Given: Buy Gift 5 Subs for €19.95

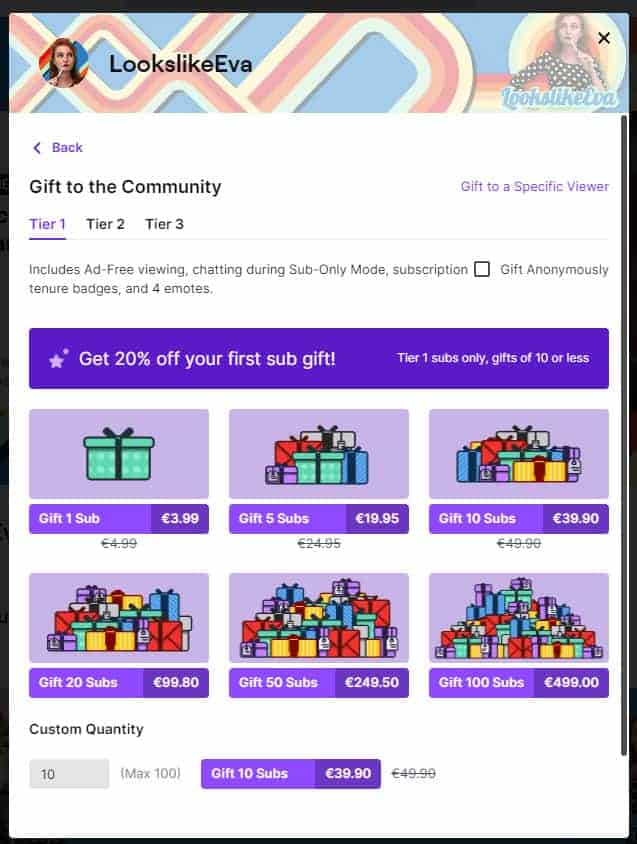Looking at the screenshot, I should tap(319, 518).
